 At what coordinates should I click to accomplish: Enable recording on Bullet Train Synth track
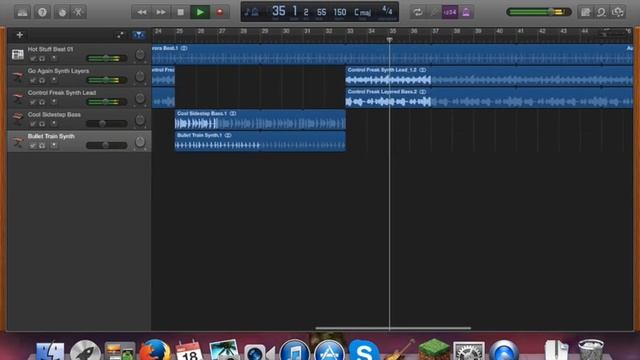click(54, 145)
